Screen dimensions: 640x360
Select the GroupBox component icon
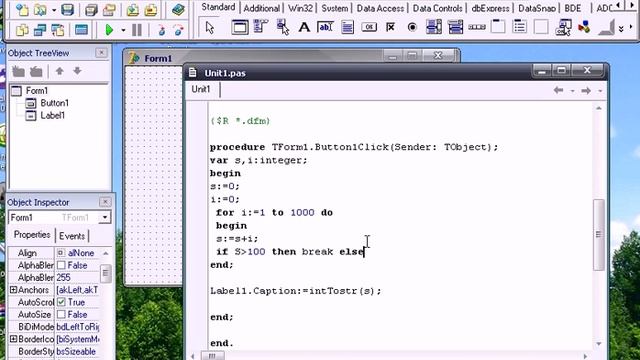click(498, 27)
